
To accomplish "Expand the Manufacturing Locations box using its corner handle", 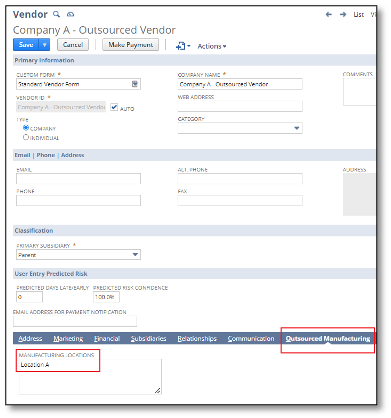I will pos(157,390).
